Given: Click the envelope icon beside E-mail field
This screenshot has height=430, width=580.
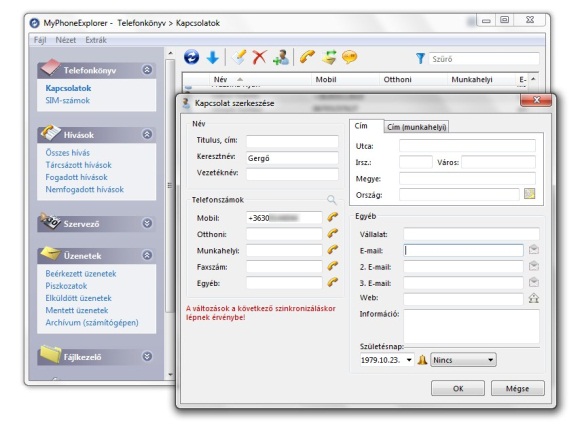Looking at the screenshot, I should point(533,250).
